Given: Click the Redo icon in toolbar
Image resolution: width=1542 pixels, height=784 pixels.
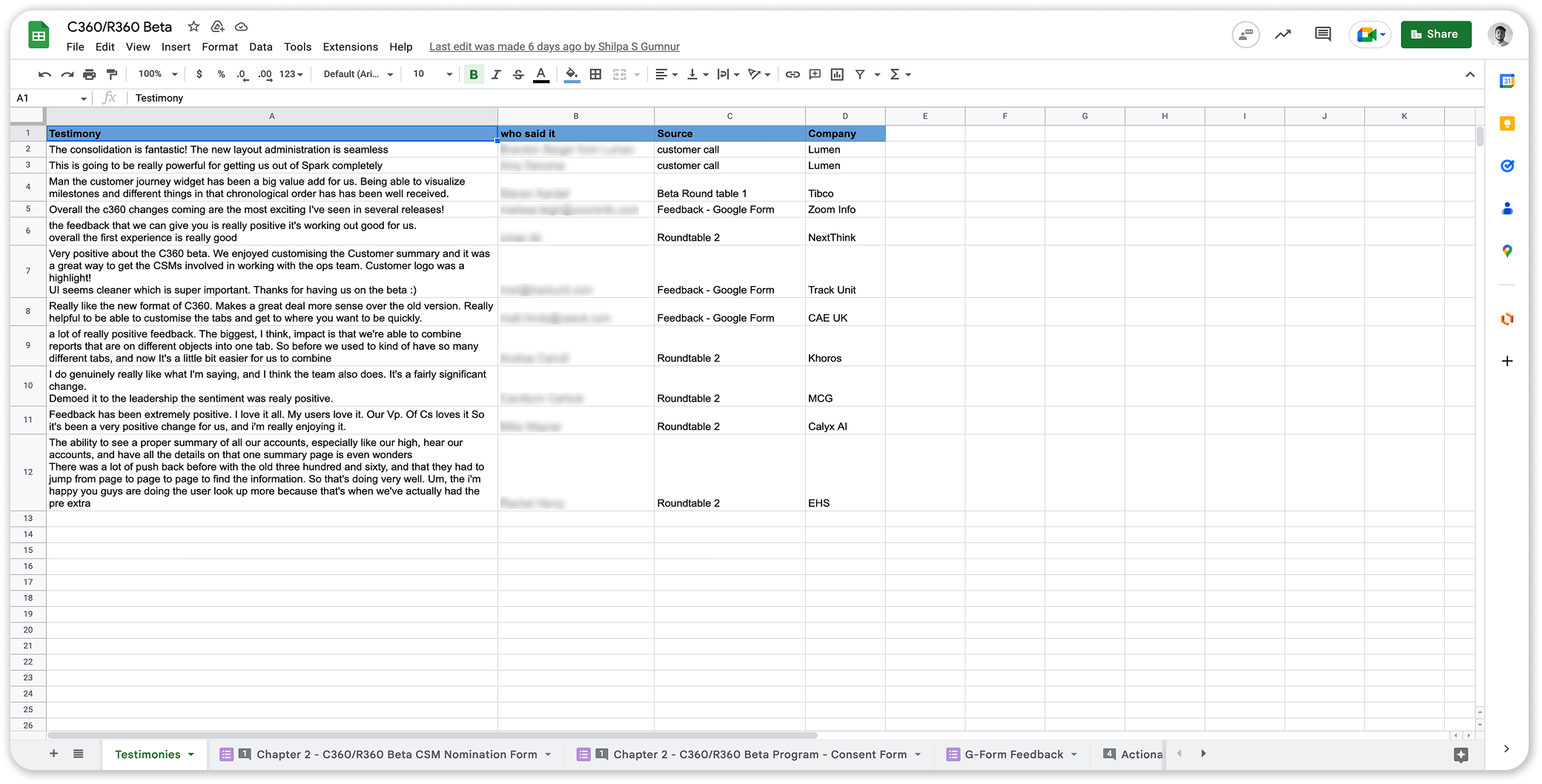Looking at the screenshot, I should coord(67,74).
